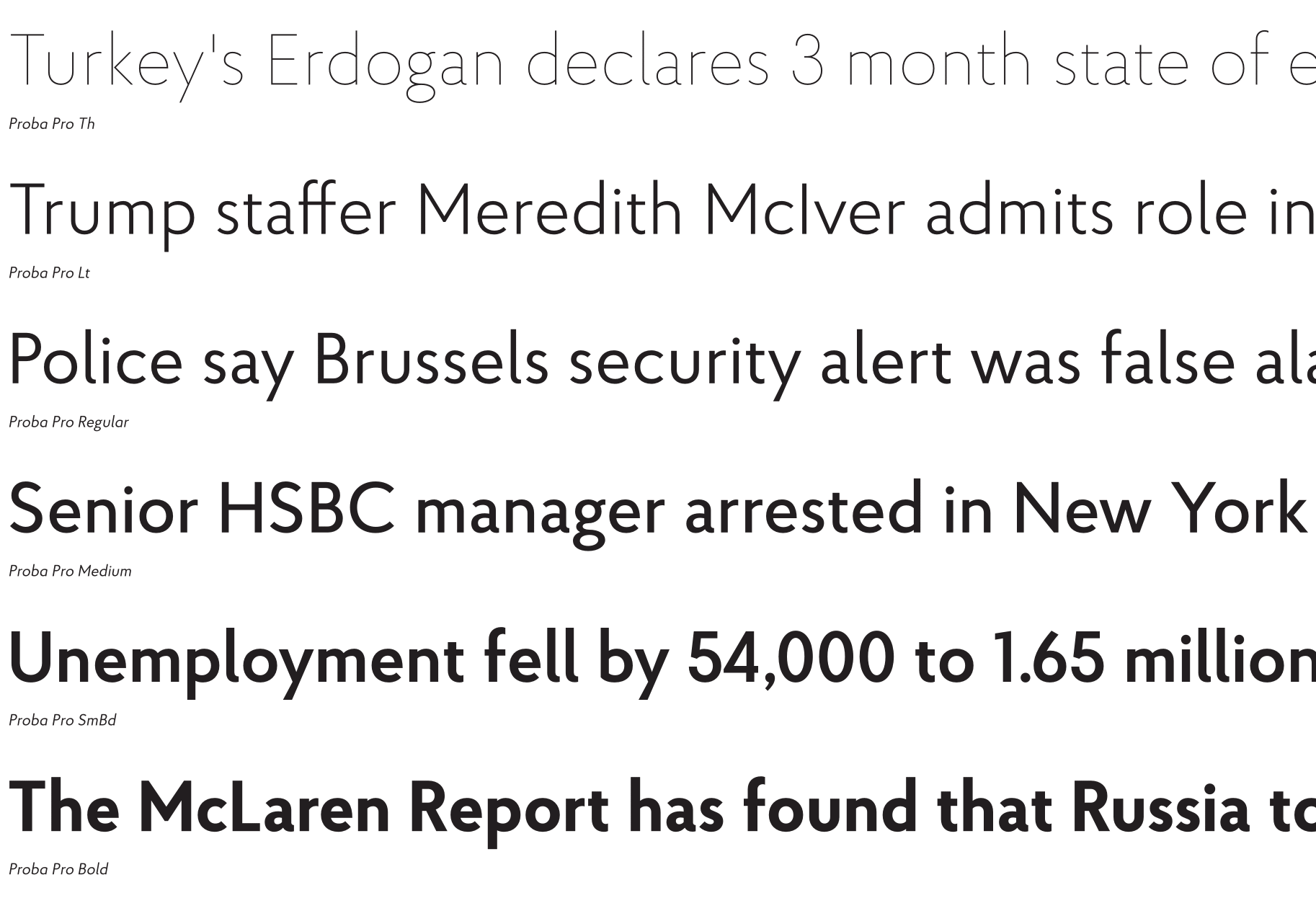
Task: Click the word Turkey's in thin sample
Action: coord(128,63)
